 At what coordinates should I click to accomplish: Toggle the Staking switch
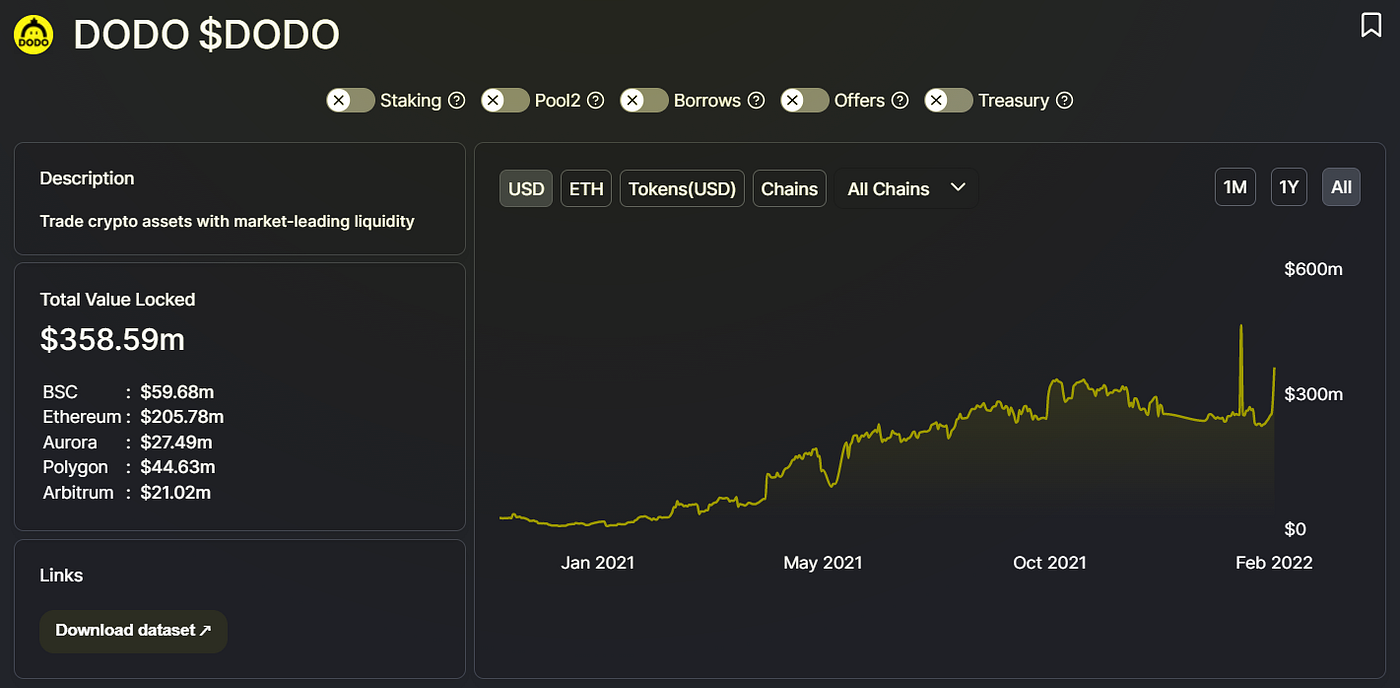(350, 100)
